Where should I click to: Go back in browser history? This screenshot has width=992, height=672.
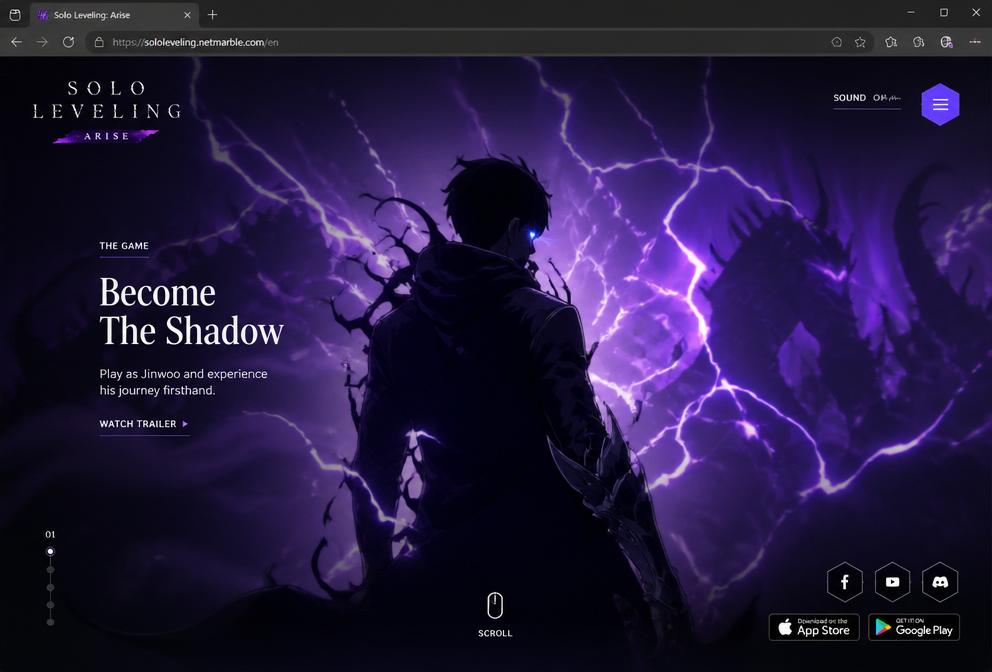(x=16, y=42)
